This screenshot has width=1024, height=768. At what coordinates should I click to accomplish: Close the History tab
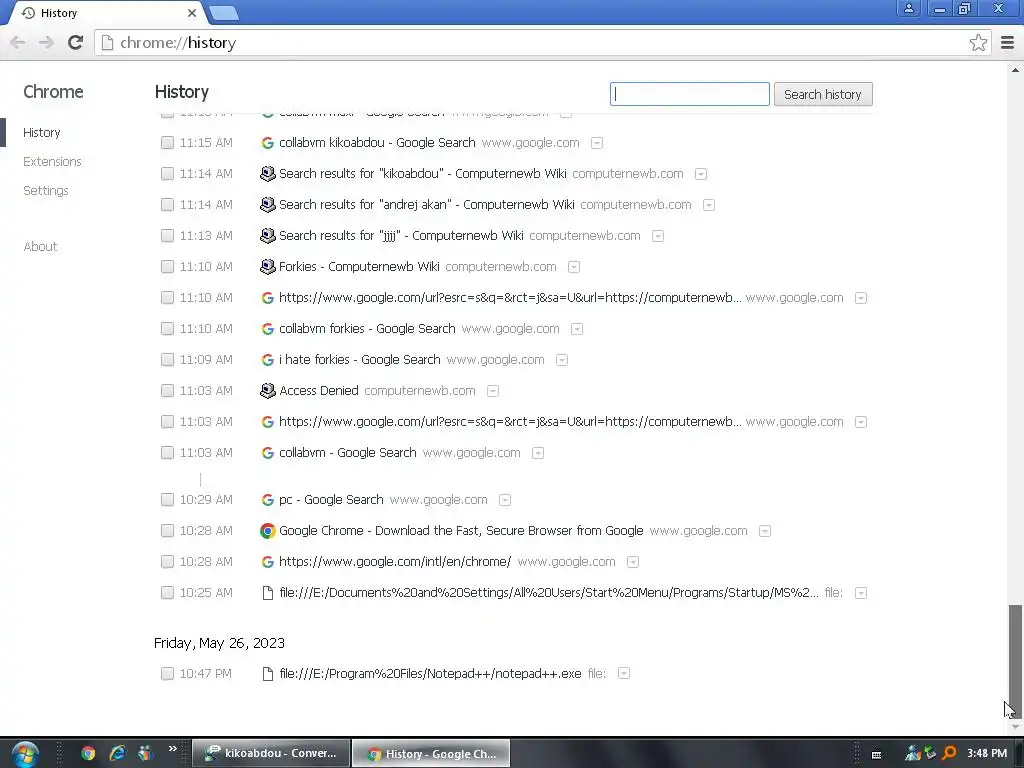tap(191, 12)
